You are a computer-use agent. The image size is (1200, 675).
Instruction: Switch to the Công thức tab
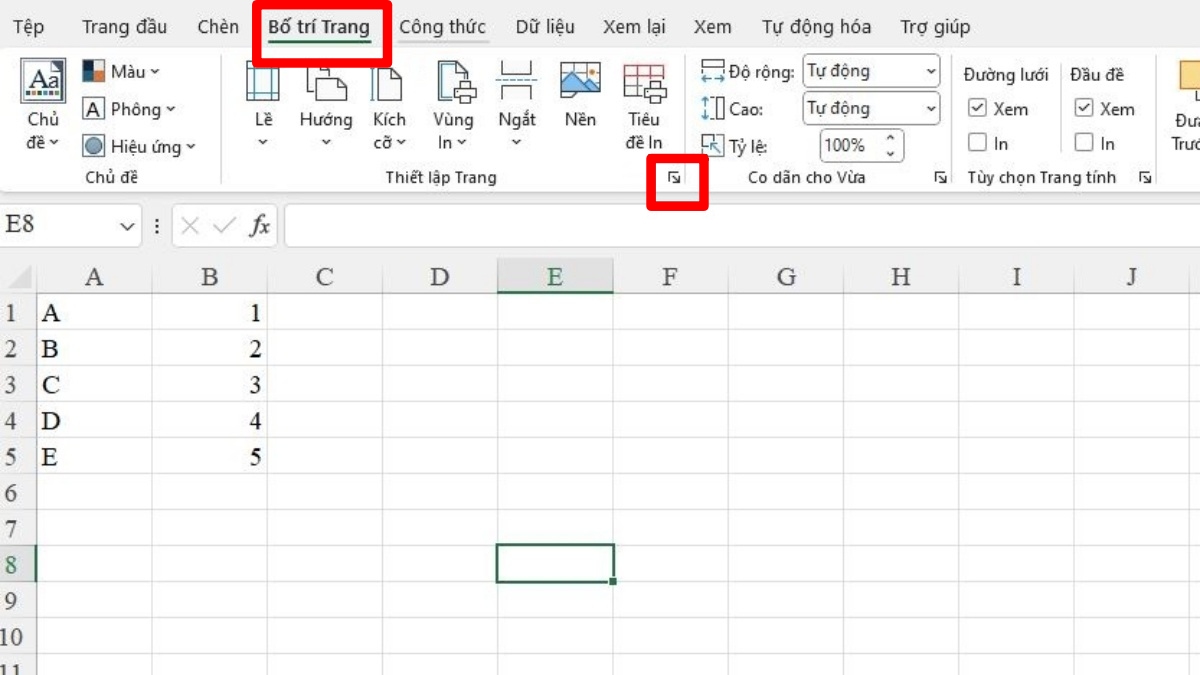[x=443, y=27]
